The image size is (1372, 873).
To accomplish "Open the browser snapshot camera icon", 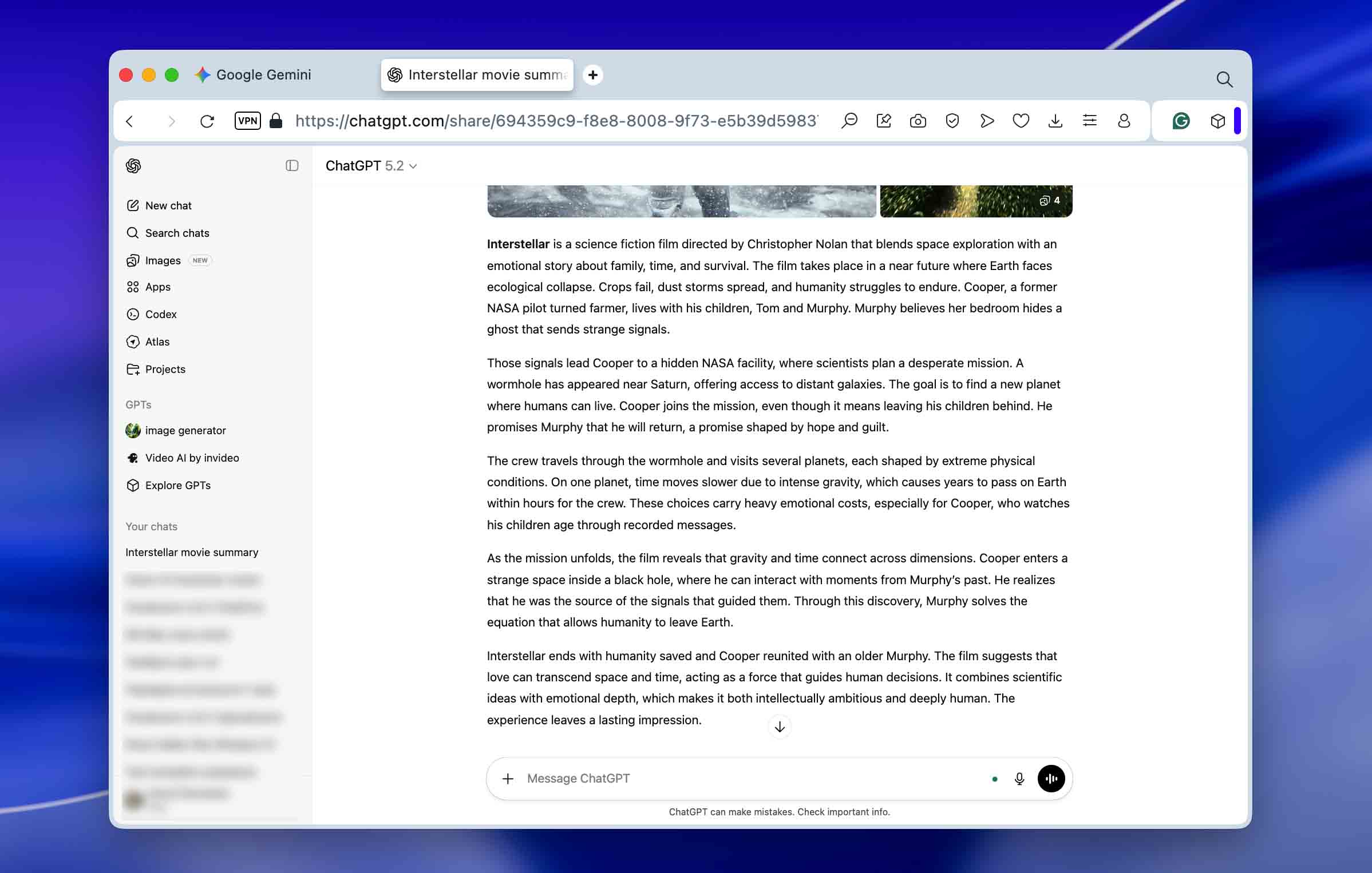I will [918, 121].
